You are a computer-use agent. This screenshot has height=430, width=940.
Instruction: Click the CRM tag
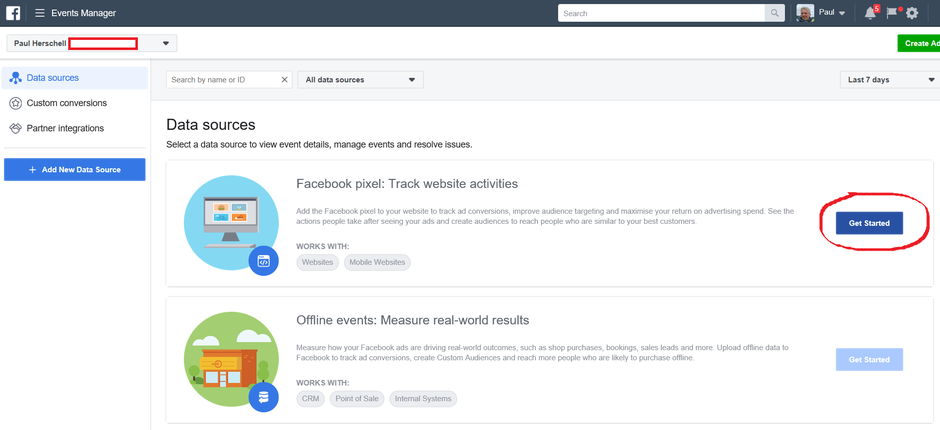click(311, 399)
